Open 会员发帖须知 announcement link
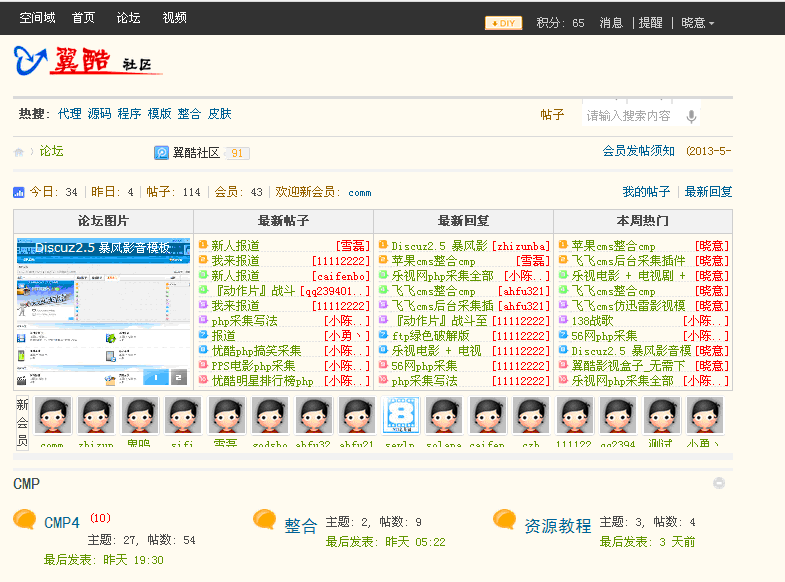The width and height of the screenshot is (785, 582). pyautogui.click(x=638, y=151)
